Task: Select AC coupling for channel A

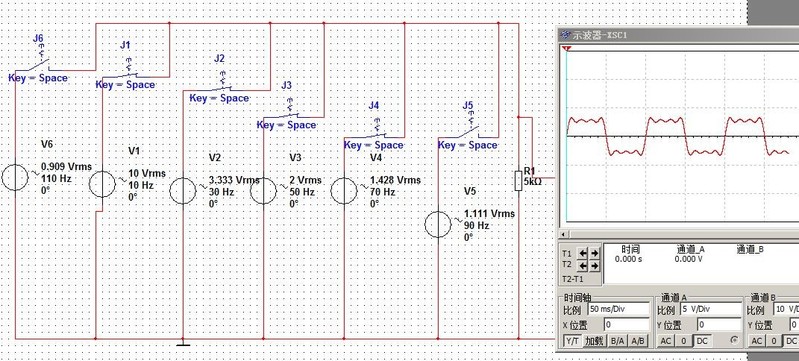Action: pos(666,341)
